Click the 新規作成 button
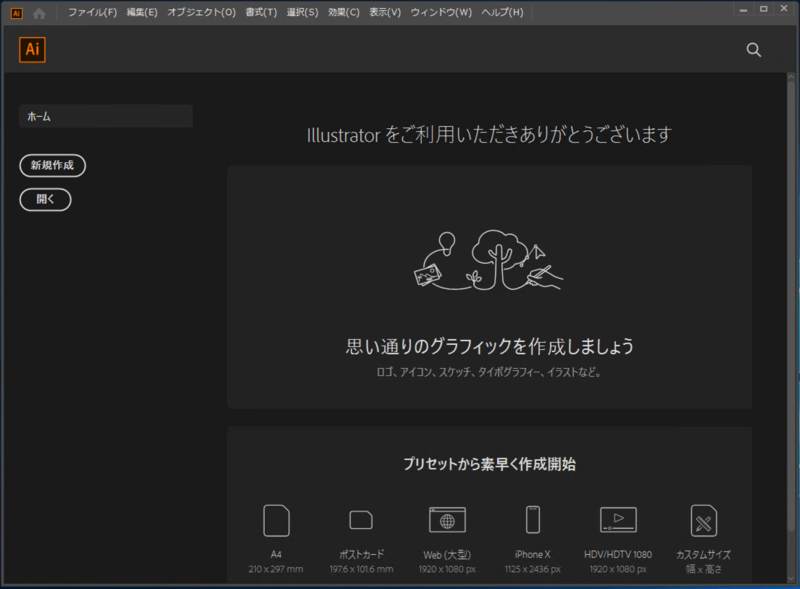800x589 pixels. 53,165
